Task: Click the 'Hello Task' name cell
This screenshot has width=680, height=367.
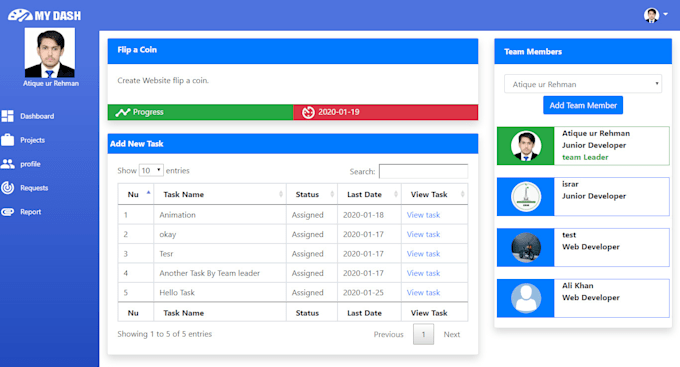Action: tap(220, 293)
